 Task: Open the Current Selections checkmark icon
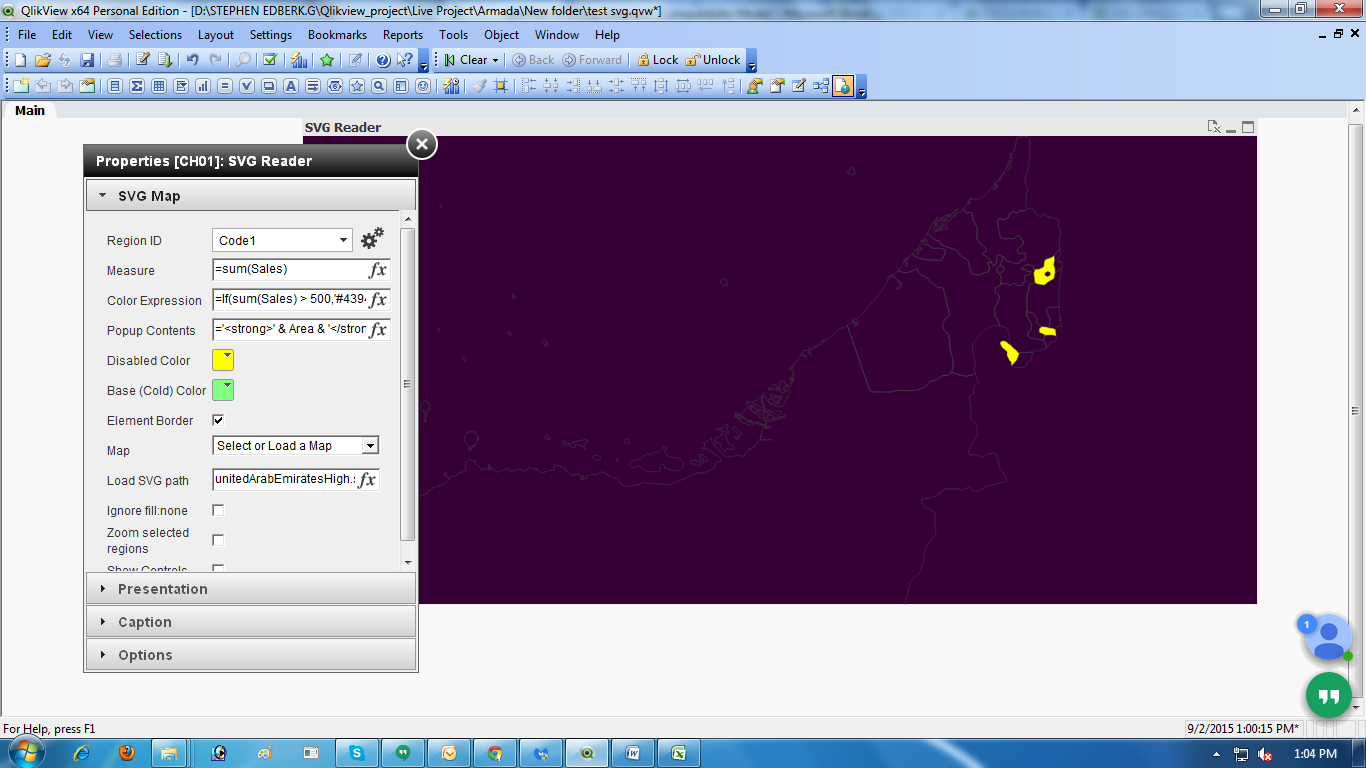[270, 60]
